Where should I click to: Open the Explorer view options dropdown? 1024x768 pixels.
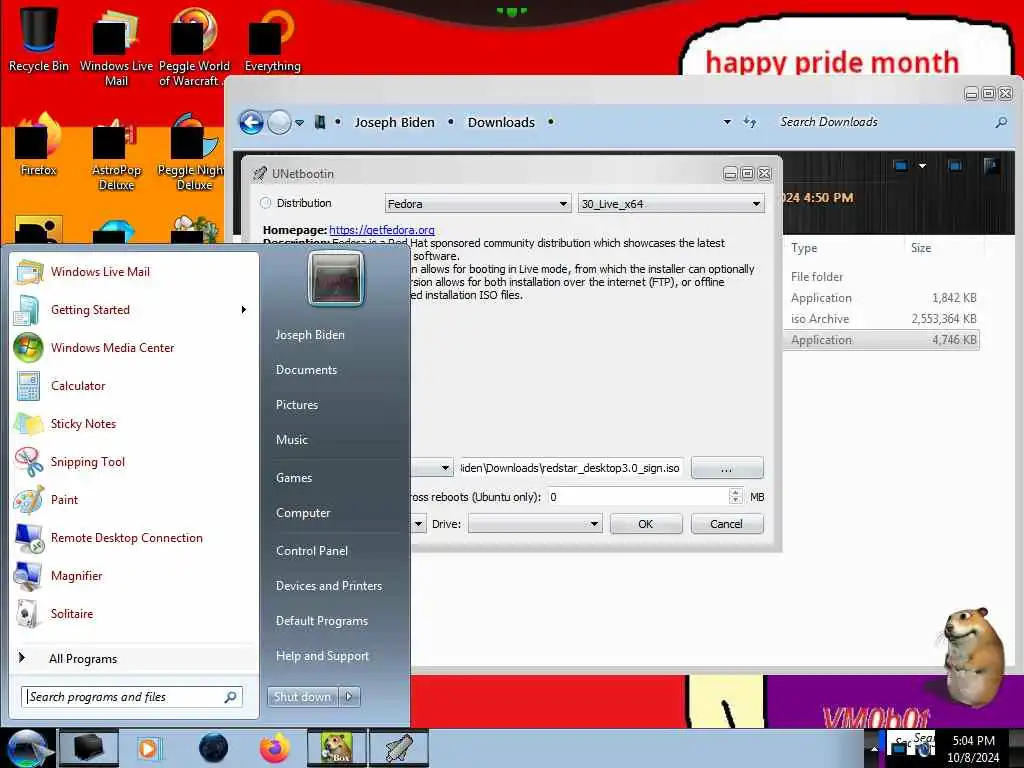(x=922, y=166)
